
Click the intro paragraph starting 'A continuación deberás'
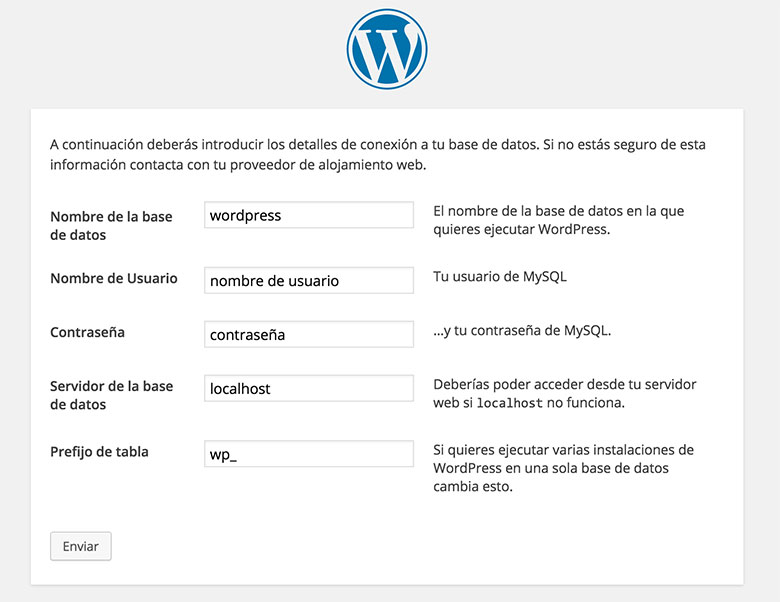pos(378,154)
